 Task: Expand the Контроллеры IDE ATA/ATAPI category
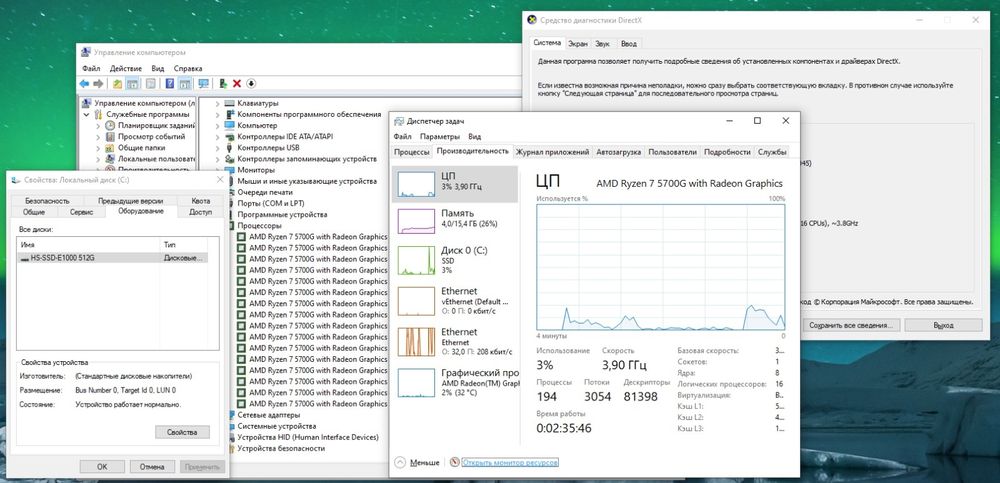click(x=217, y=137)
